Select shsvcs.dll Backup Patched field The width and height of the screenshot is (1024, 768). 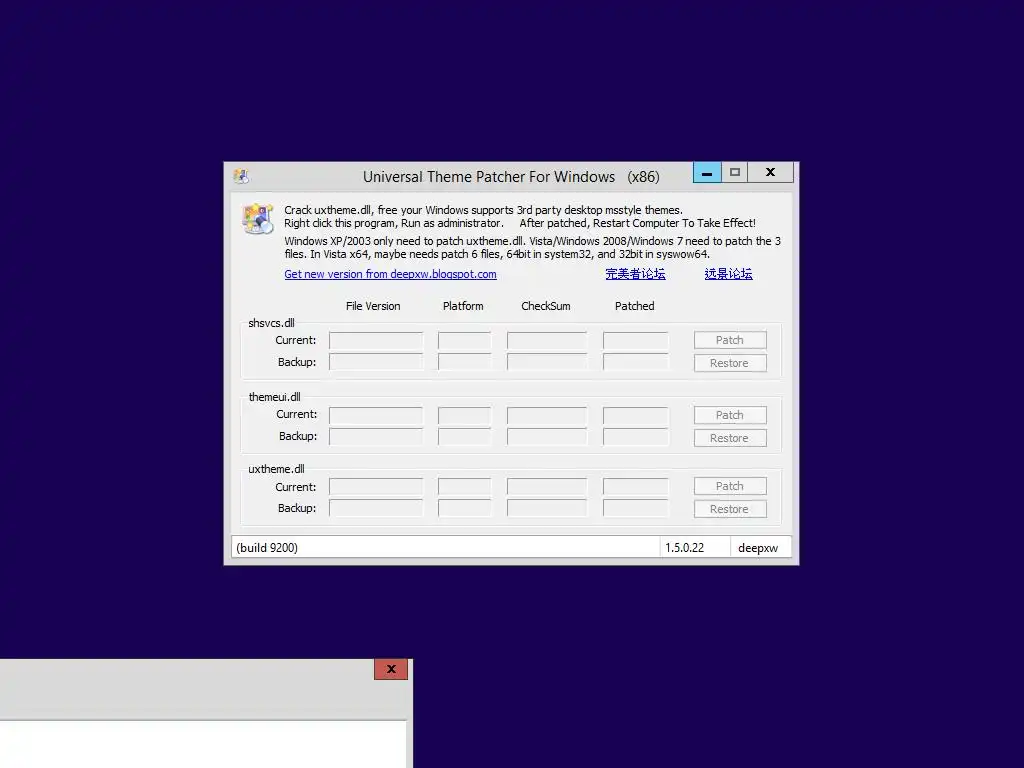pos(635,362)
